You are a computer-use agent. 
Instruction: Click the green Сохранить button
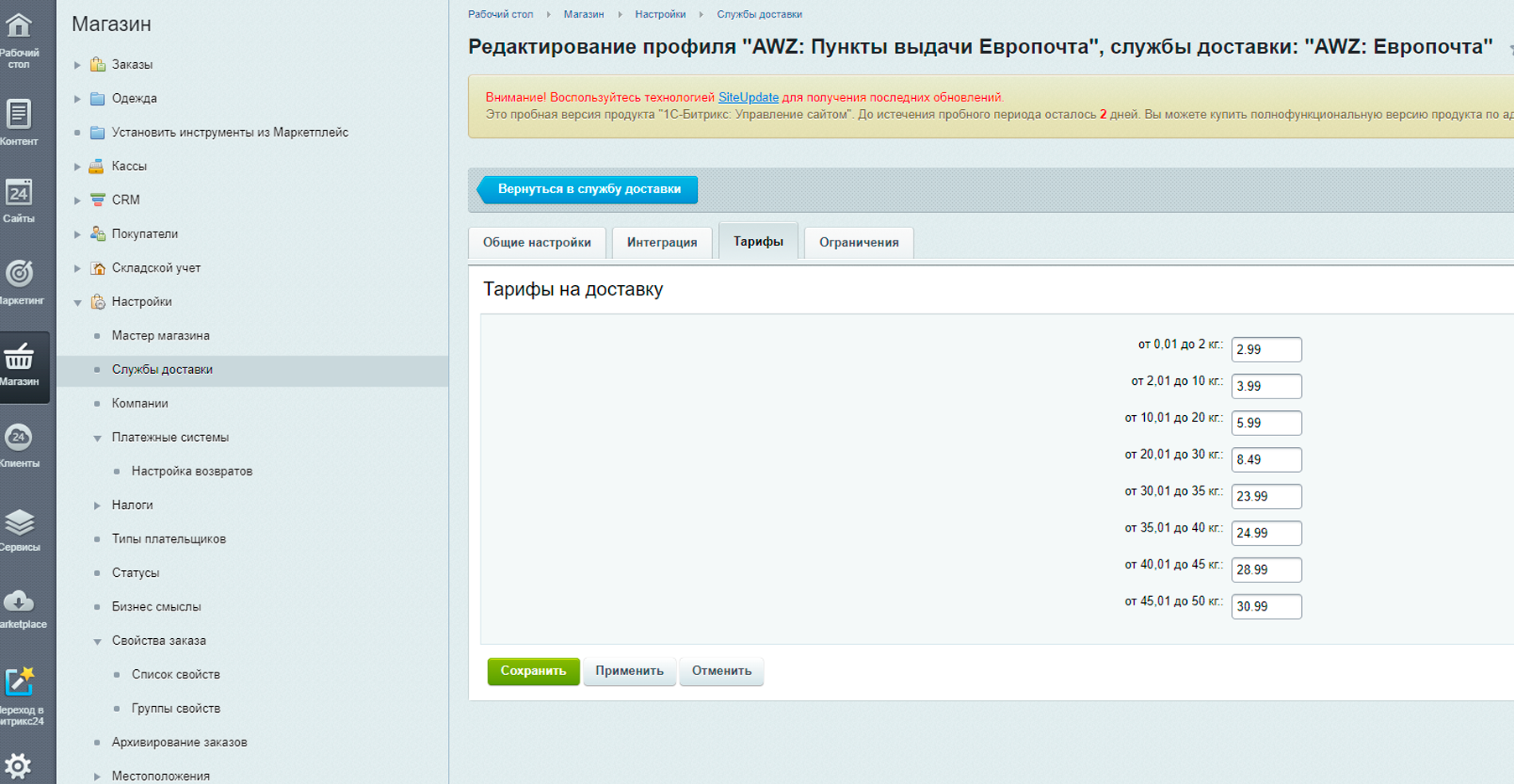533,671
